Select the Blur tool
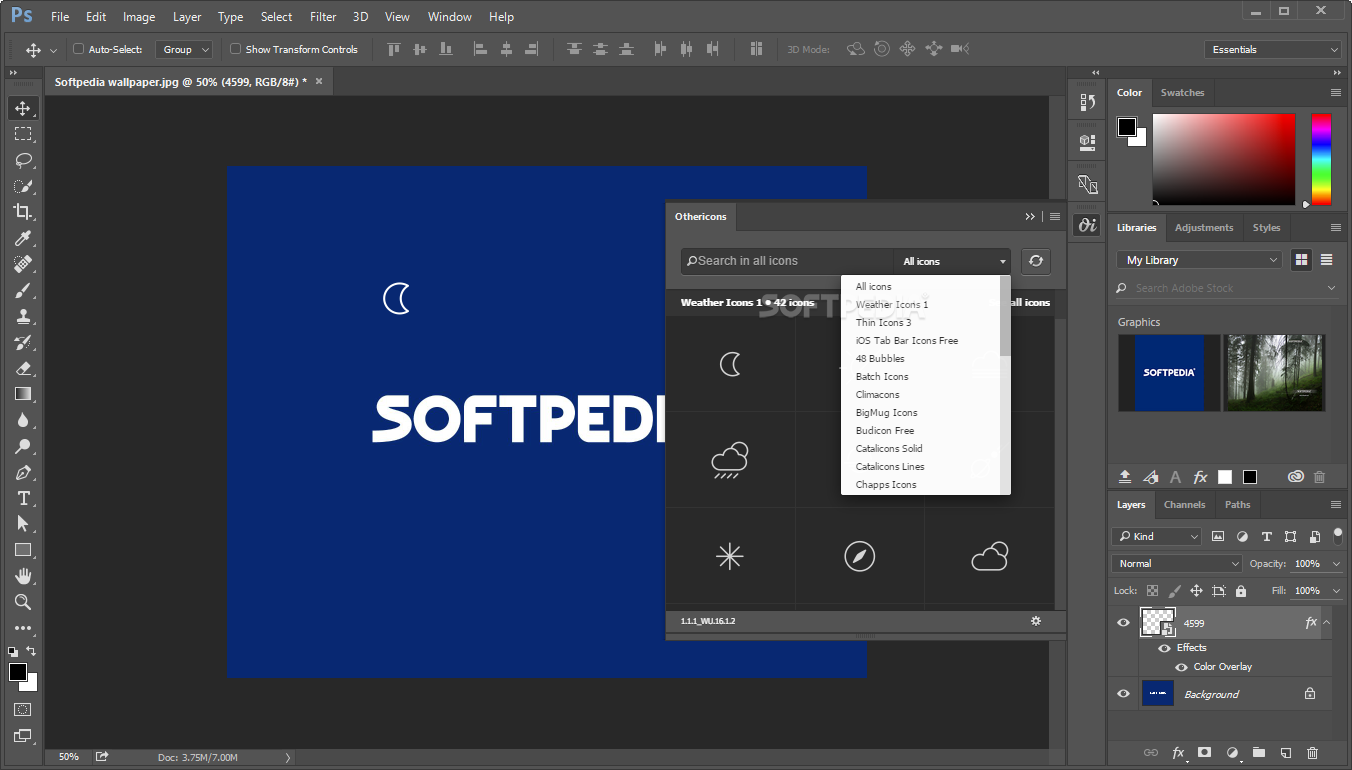 [23, 420]
